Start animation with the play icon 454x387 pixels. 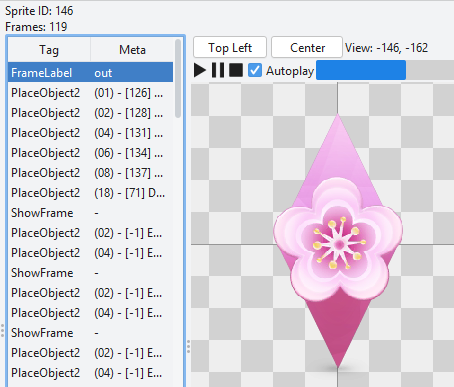(x=200, y=70)
